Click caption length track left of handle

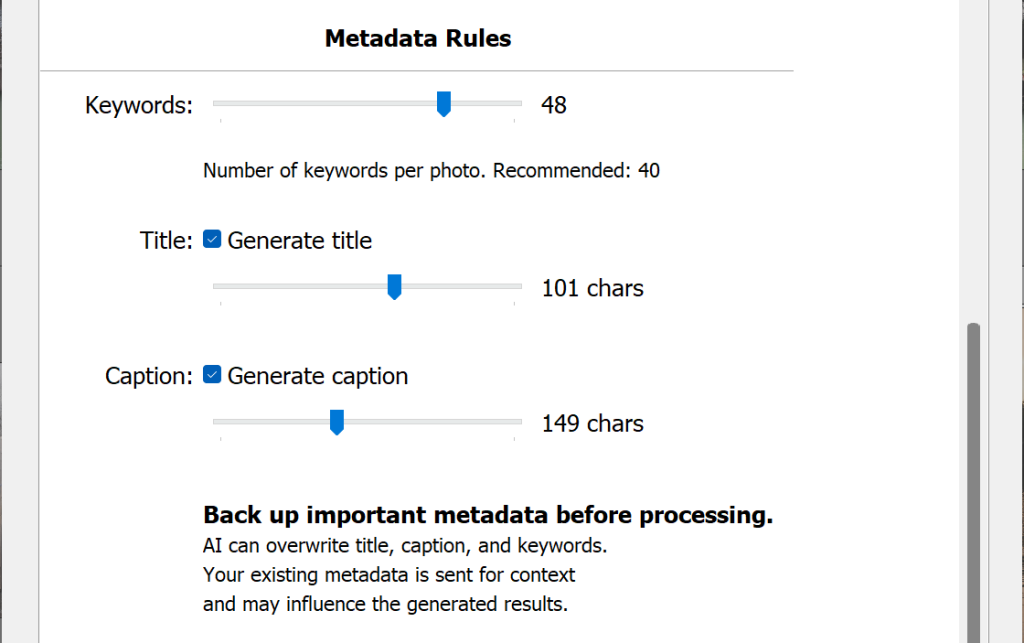[270, 422]
